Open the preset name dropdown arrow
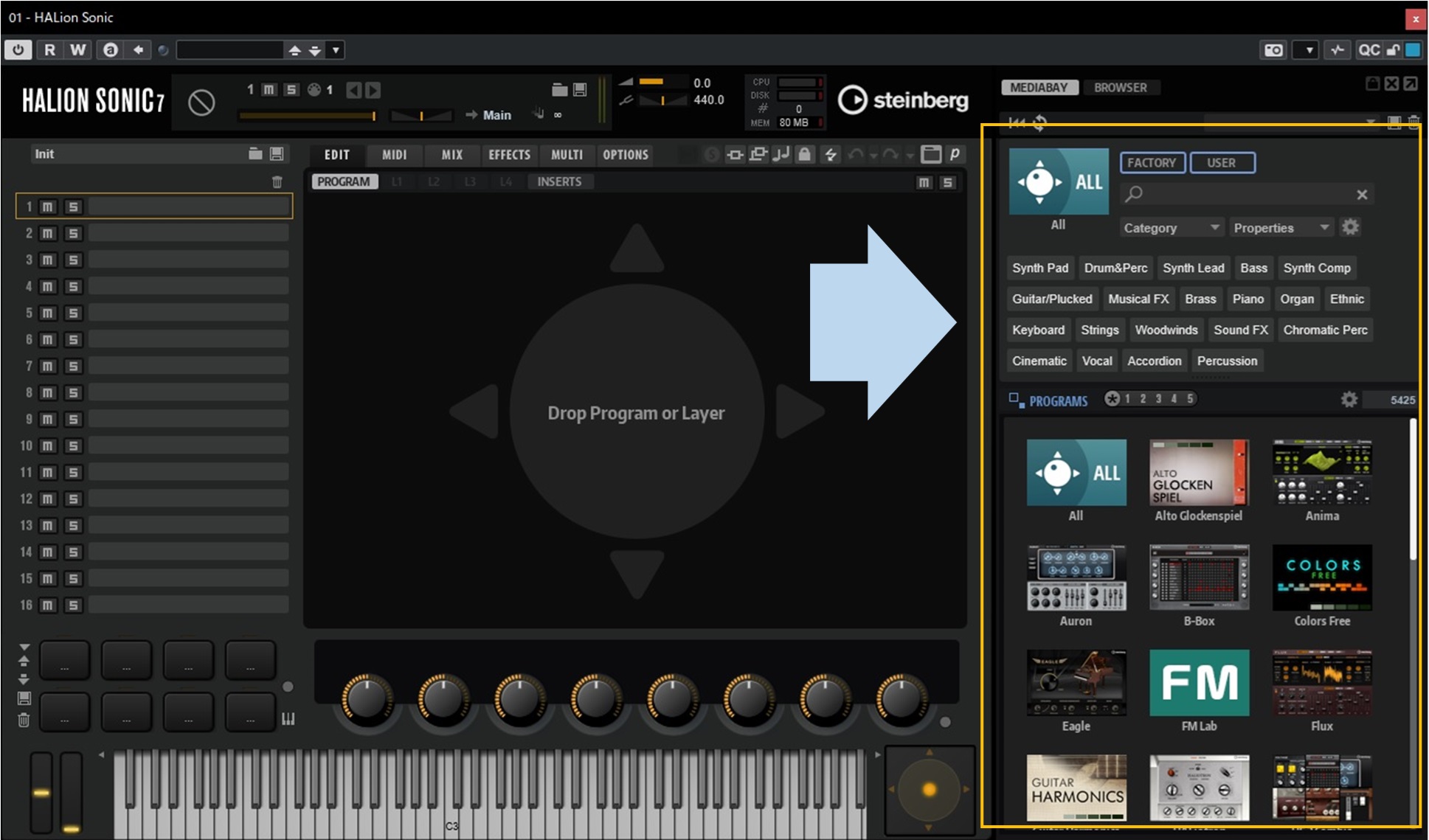This screenshot has width=1429, height=840. 336,50
